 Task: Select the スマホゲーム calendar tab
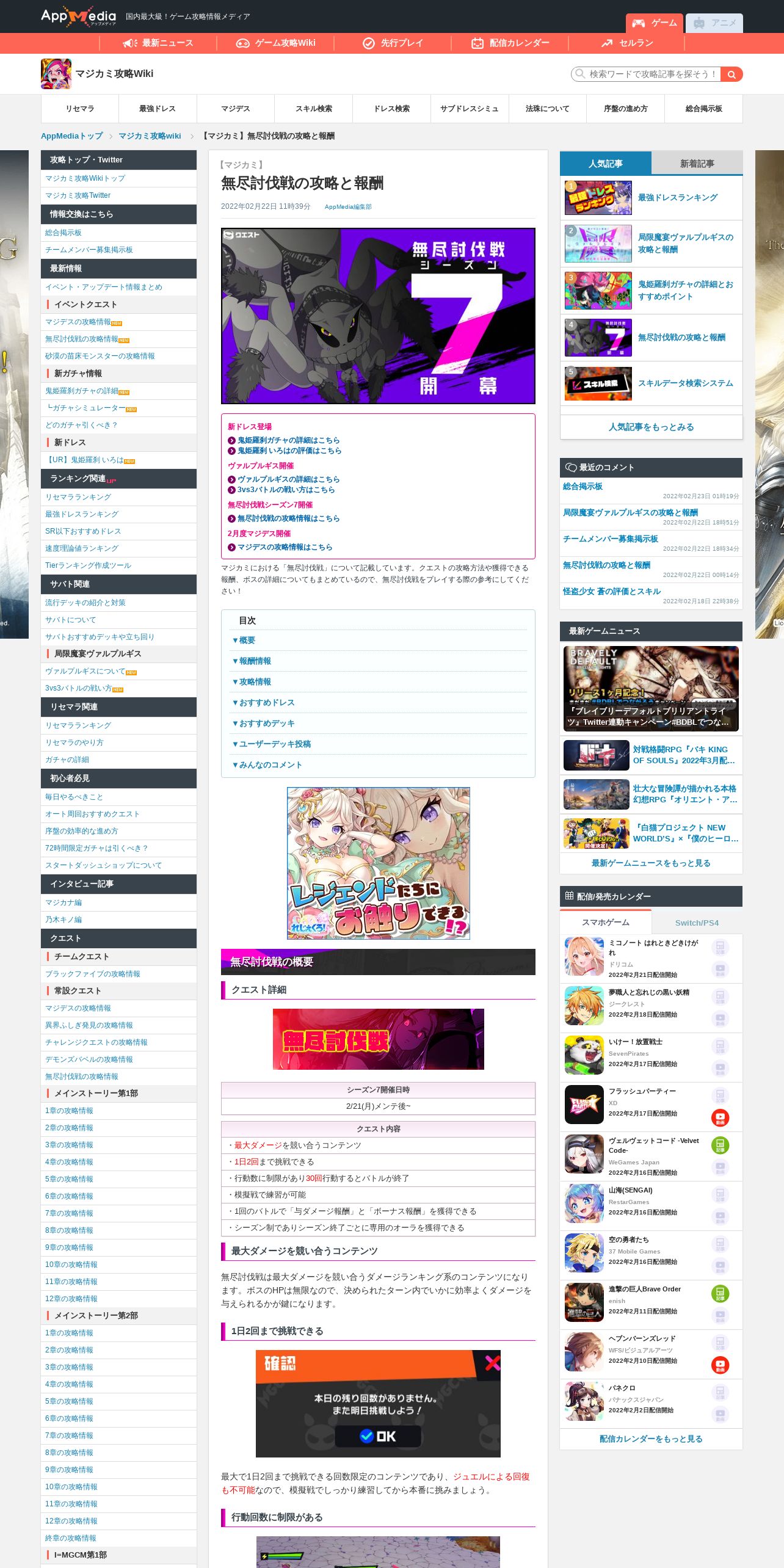pos(606,923)
